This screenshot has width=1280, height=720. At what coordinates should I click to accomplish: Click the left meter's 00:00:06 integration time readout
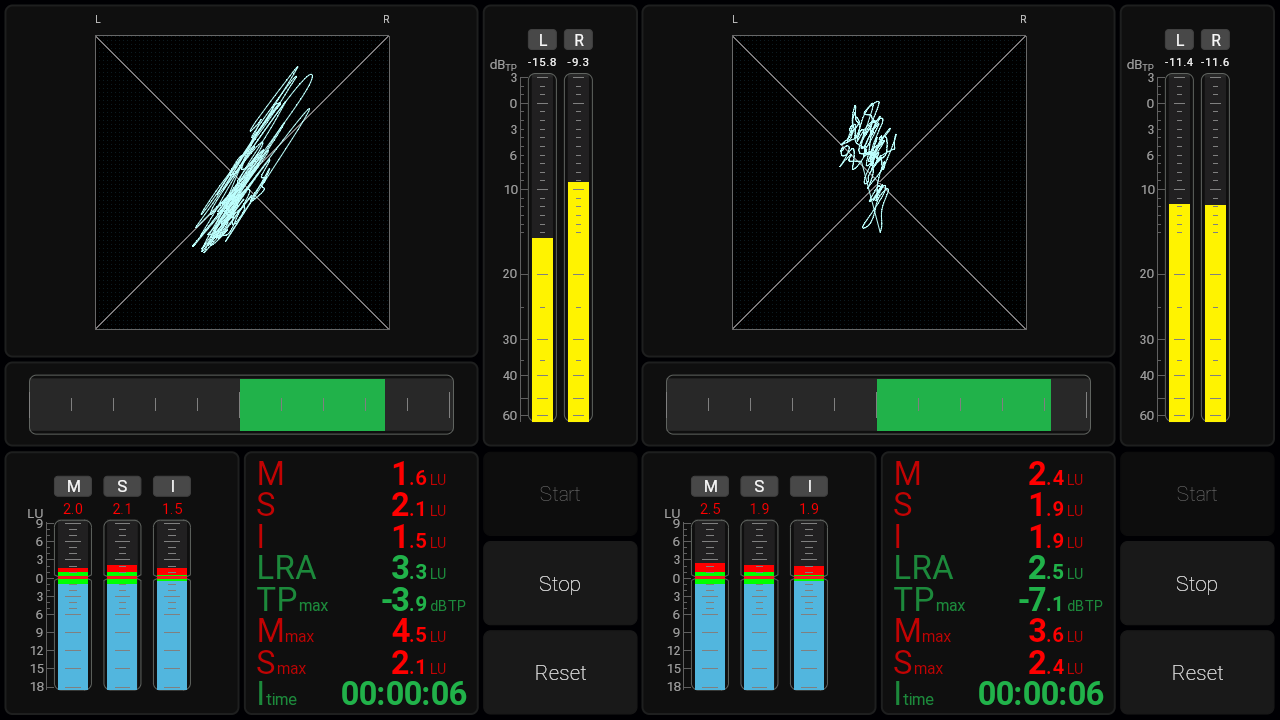(404, 693)
